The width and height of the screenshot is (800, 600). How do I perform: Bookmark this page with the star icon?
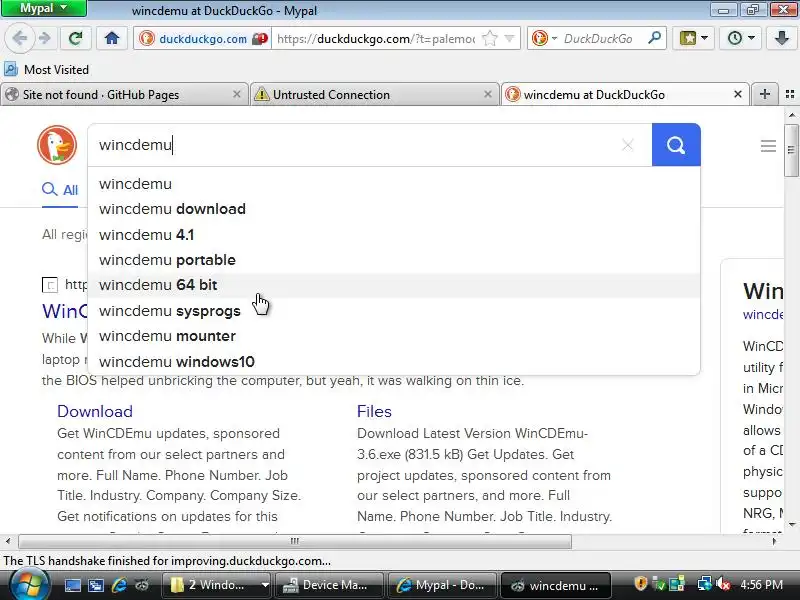tap(489, 38)
